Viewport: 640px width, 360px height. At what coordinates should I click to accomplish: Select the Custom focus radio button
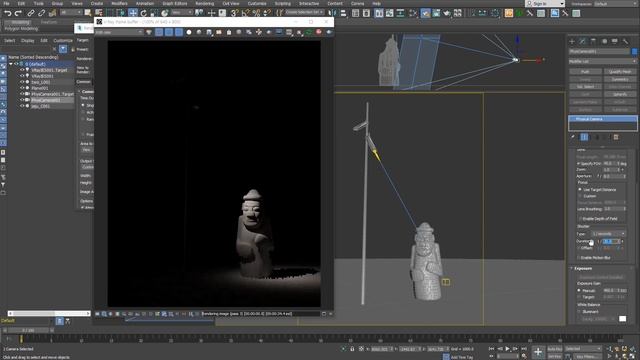point(580,196)
